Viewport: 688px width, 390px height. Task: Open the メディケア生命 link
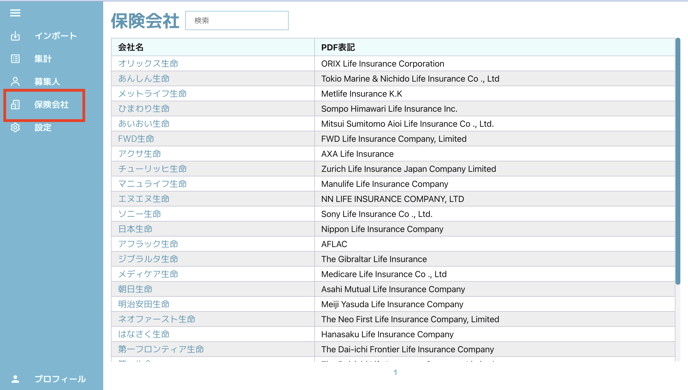point(148,274)
